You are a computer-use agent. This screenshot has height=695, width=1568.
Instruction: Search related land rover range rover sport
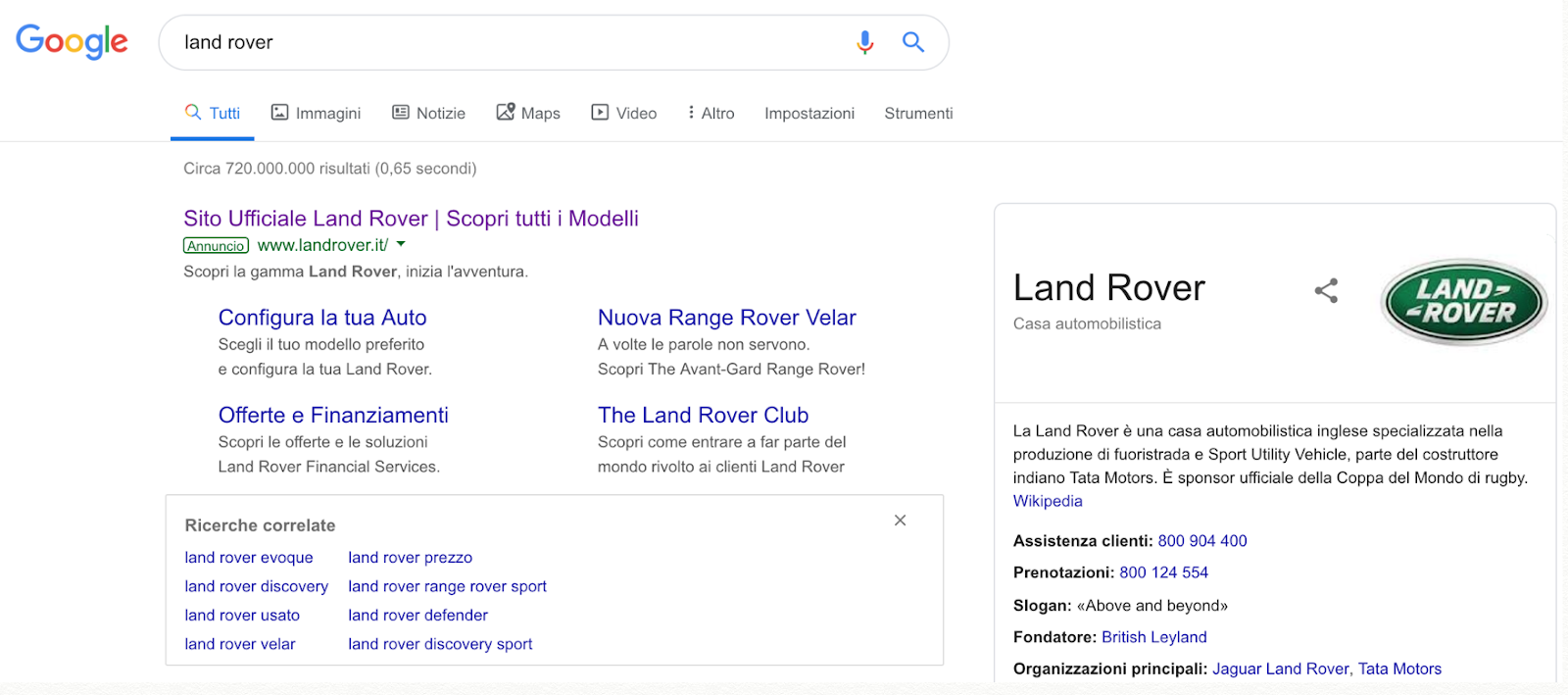[448, 586]
